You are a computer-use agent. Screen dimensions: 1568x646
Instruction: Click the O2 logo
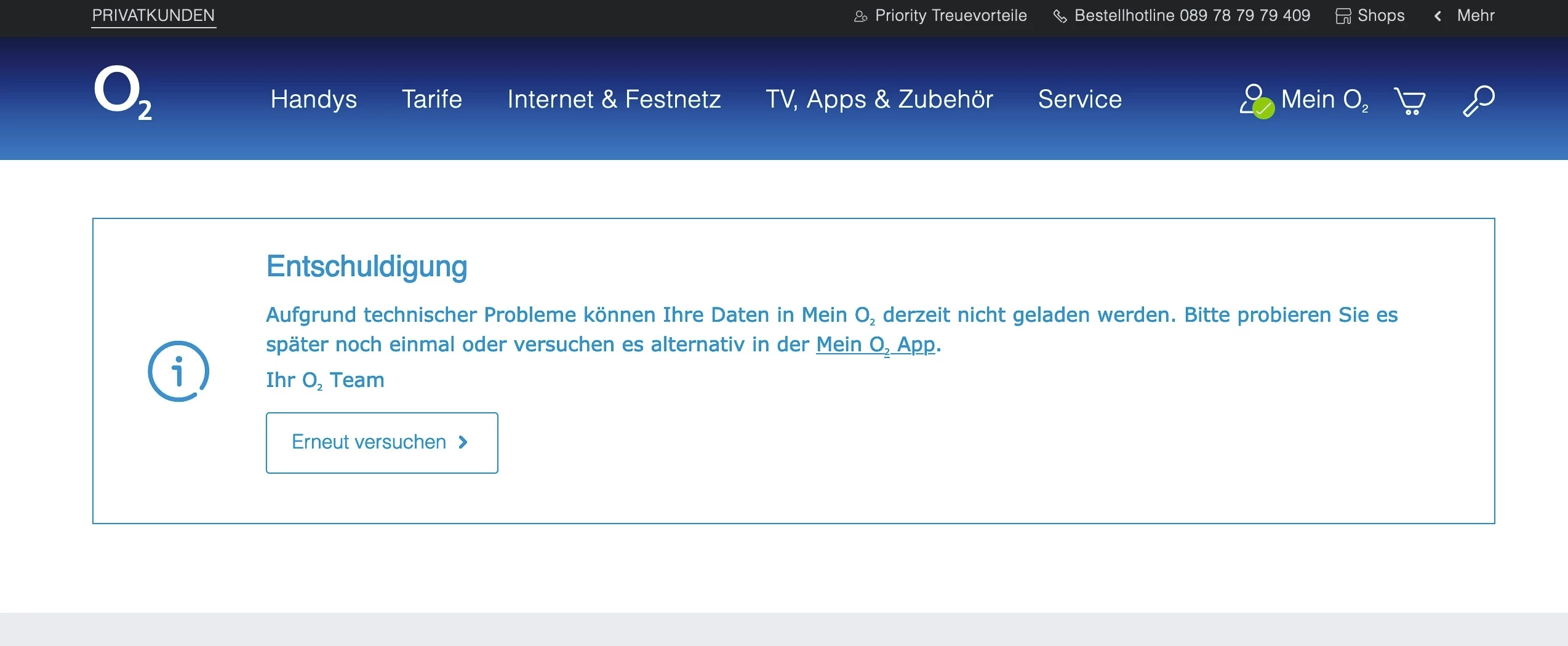[x=123, y=92]
